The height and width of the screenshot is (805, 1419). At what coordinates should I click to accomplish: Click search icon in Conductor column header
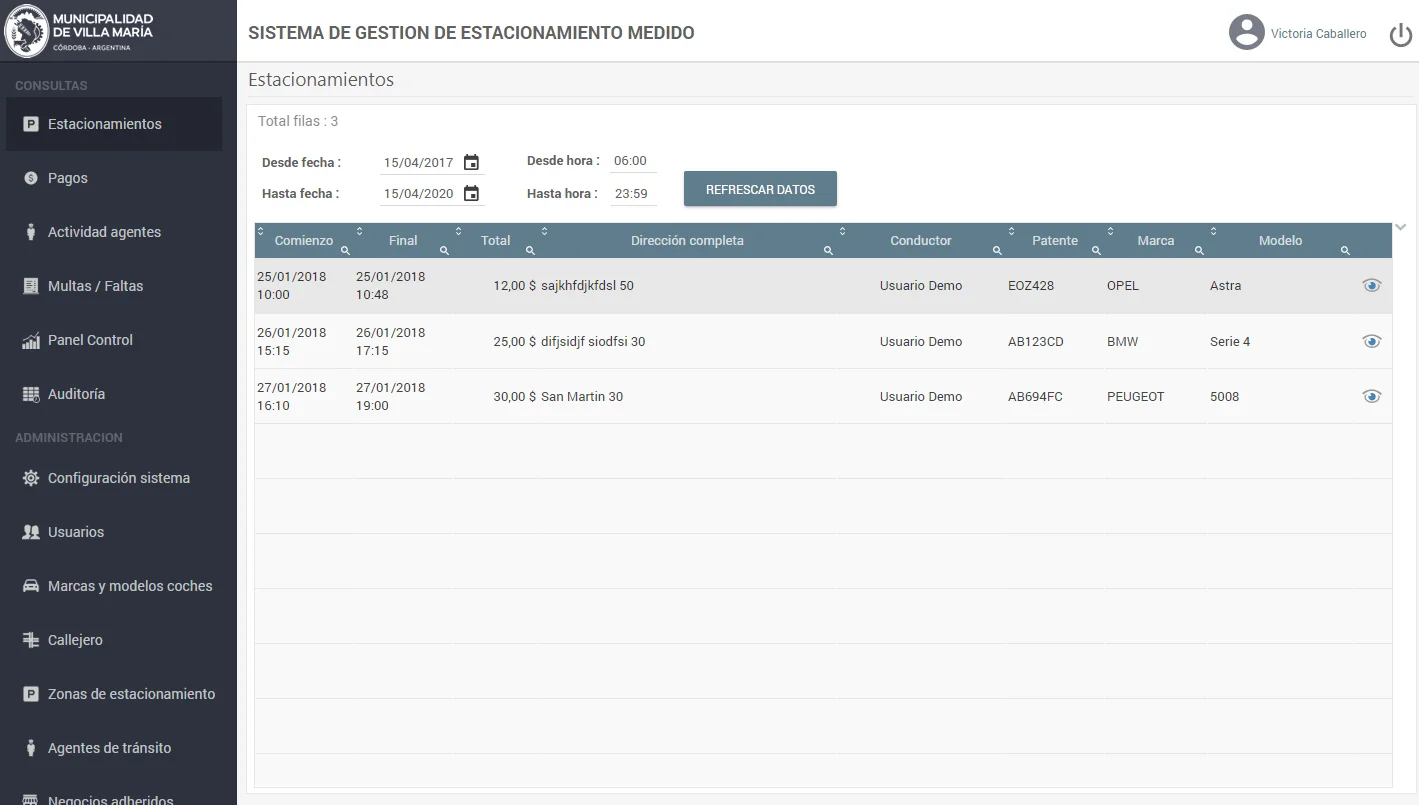[x=996, y=251]
